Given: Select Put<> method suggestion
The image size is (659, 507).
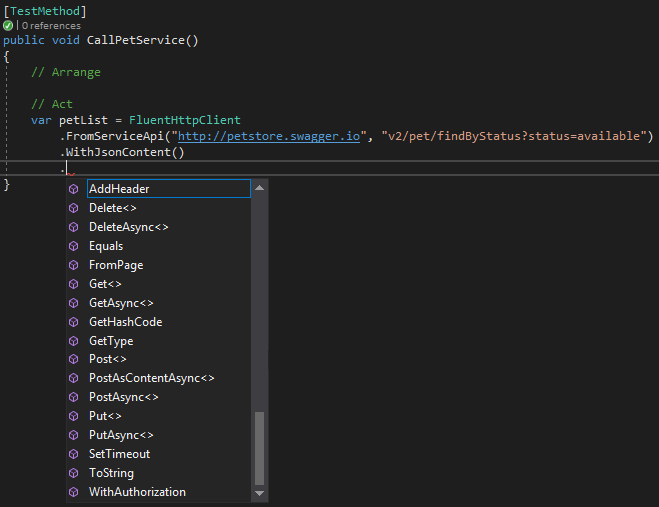Looking at the screenshot, I should 105,416.
